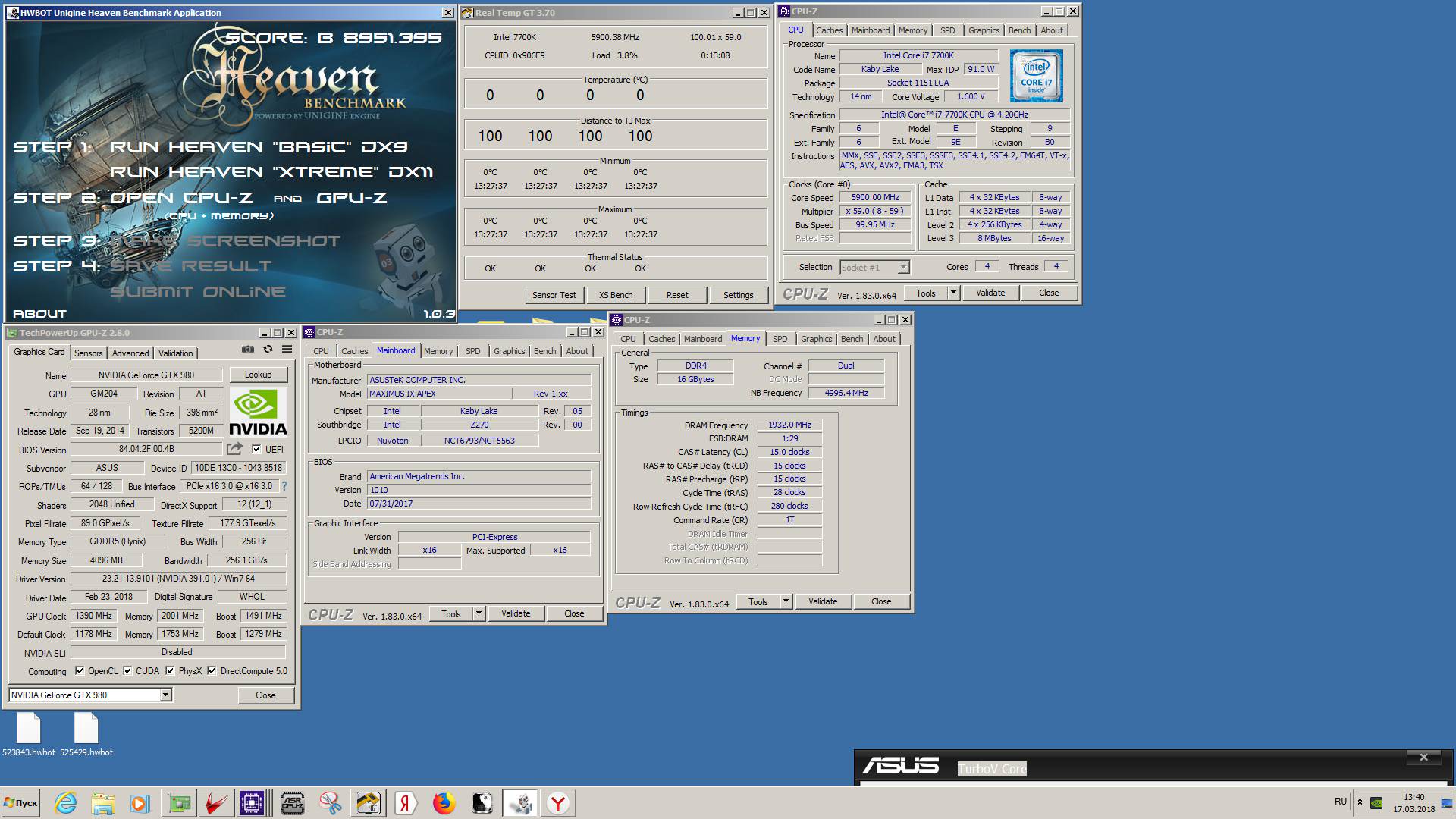Open Windows Explorer folder icon in taskbar
This screenshot has width=1456, height=819.
click(102, 803)
